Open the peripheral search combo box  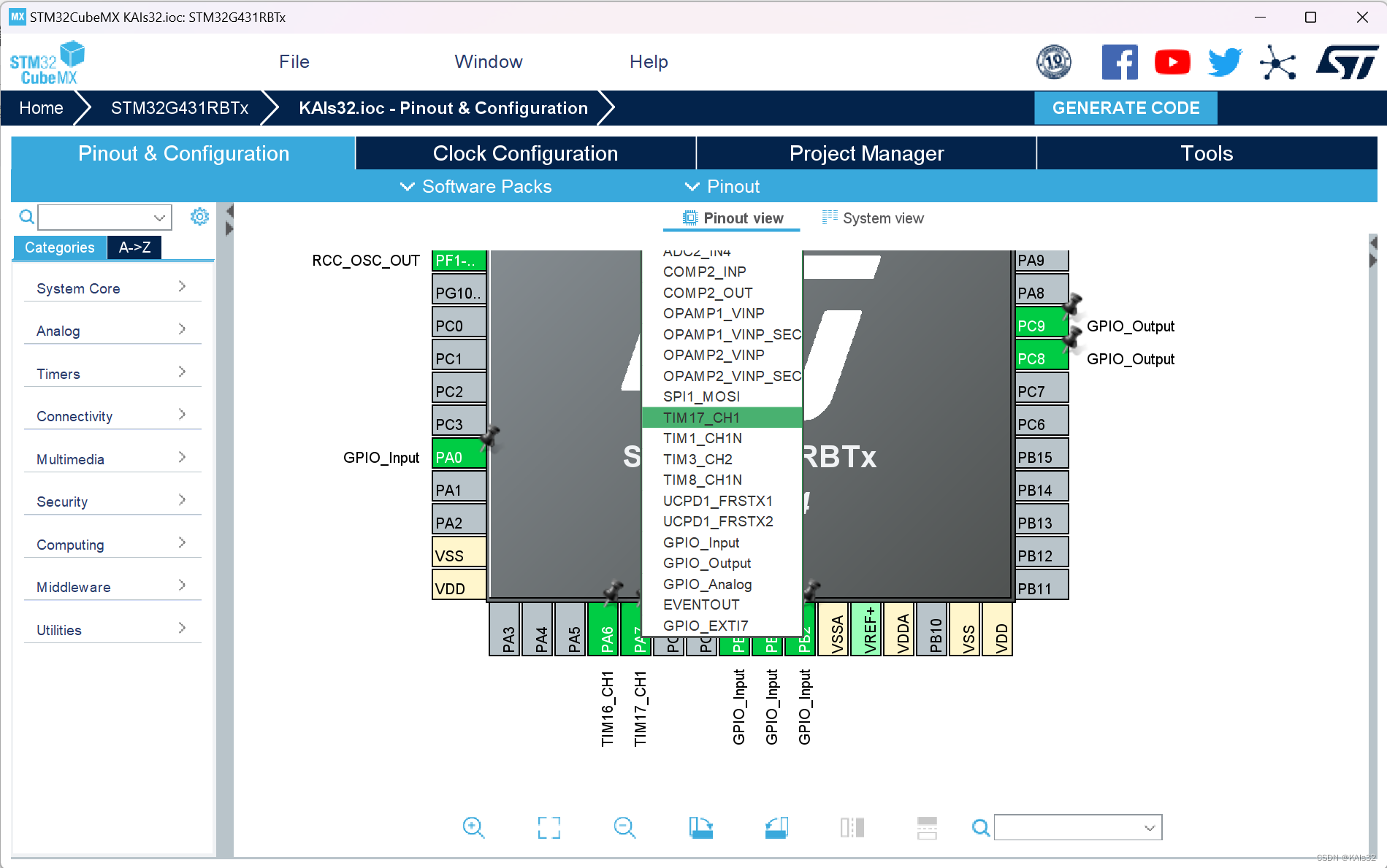104,217
